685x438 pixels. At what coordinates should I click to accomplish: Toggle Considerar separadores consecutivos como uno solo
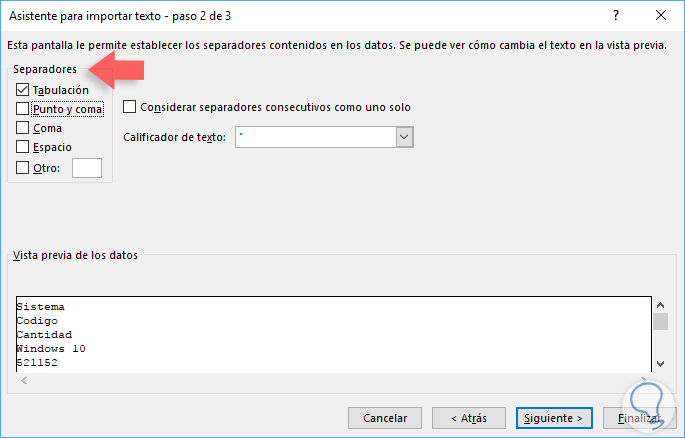[x=130, y=107]
